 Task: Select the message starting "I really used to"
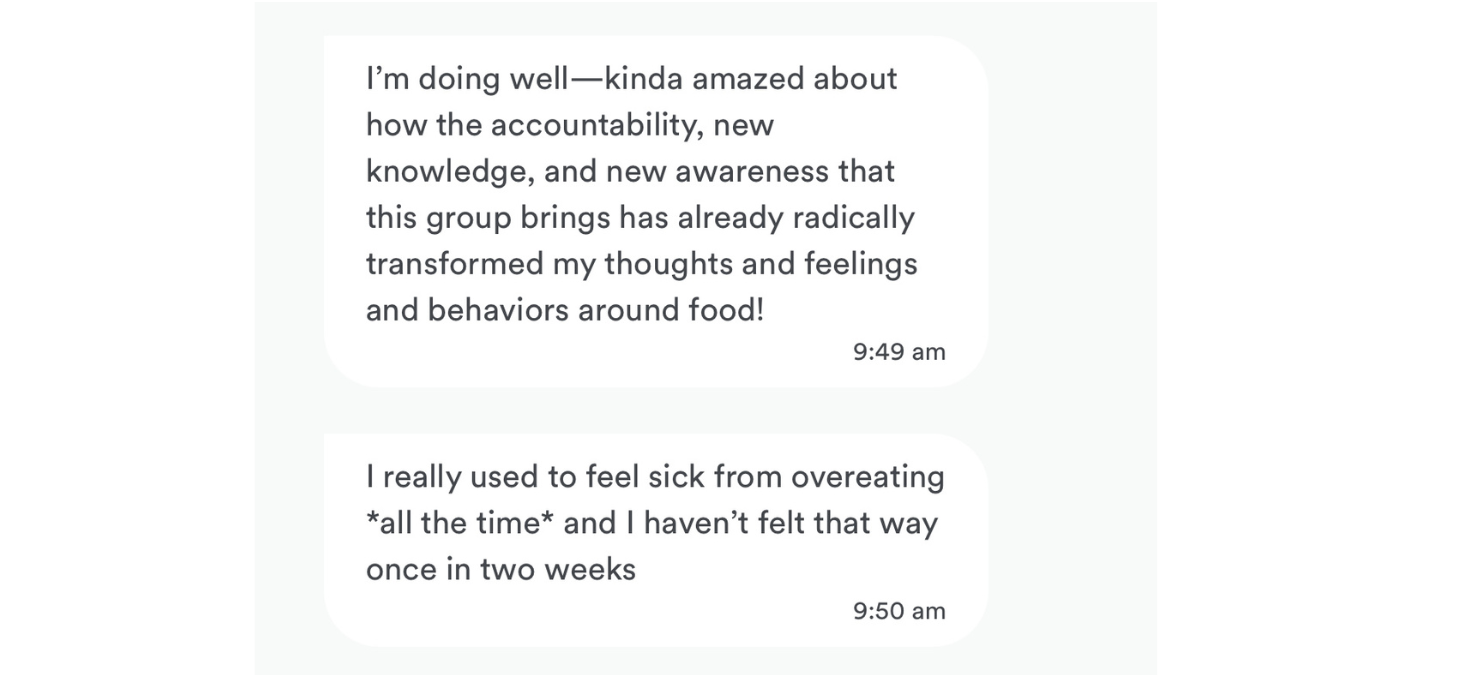point(655,540)
